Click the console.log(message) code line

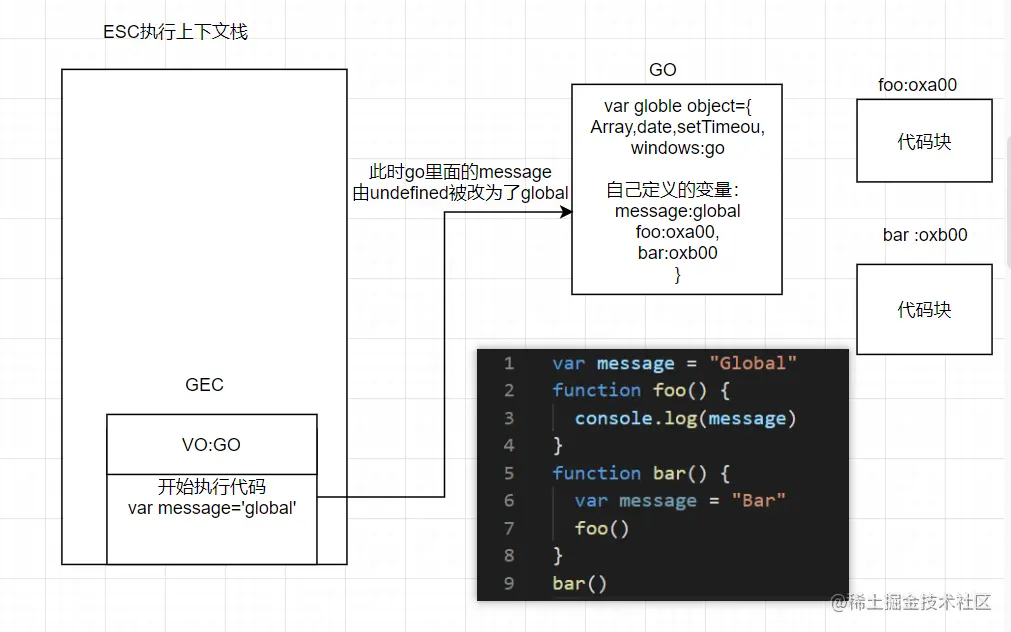tap(685, 418)
